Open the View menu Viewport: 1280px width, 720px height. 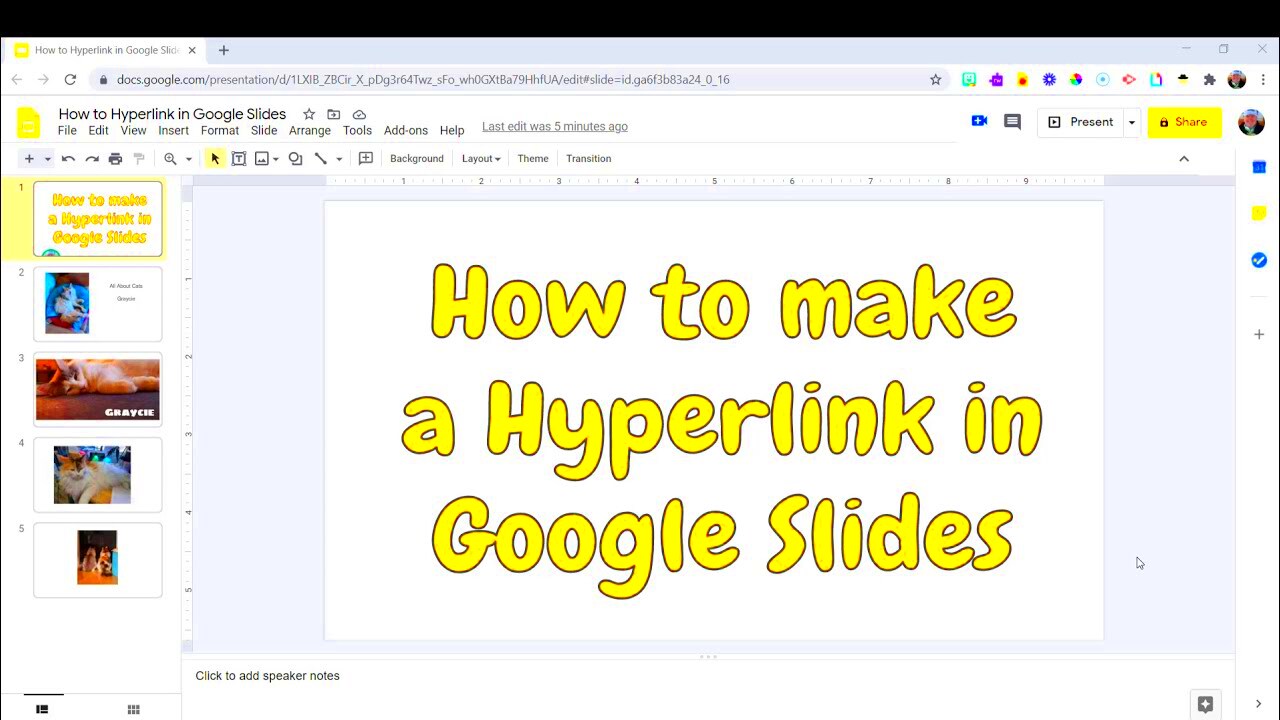(x=133, y=130)
